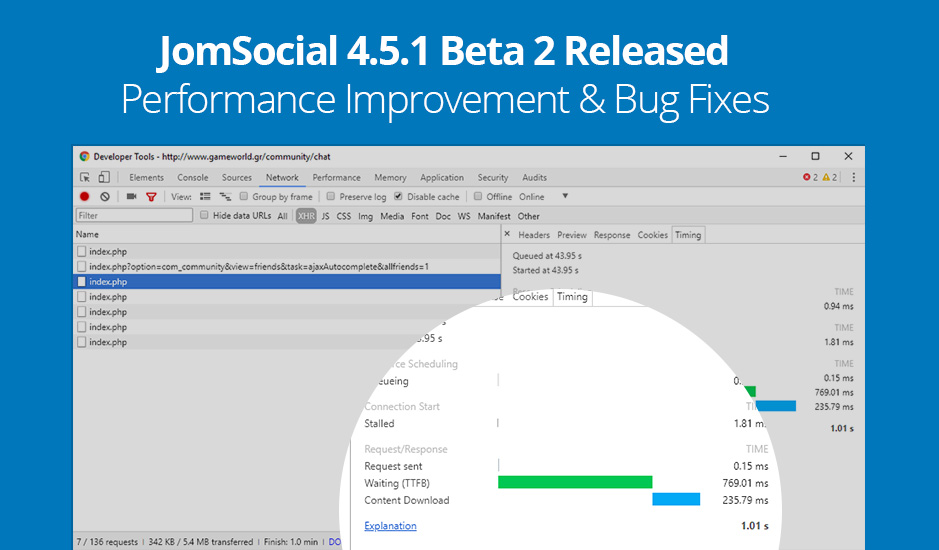Open the Console panel tab
Viewport: 939px width, 550px height.
click(x=193, y=177)
